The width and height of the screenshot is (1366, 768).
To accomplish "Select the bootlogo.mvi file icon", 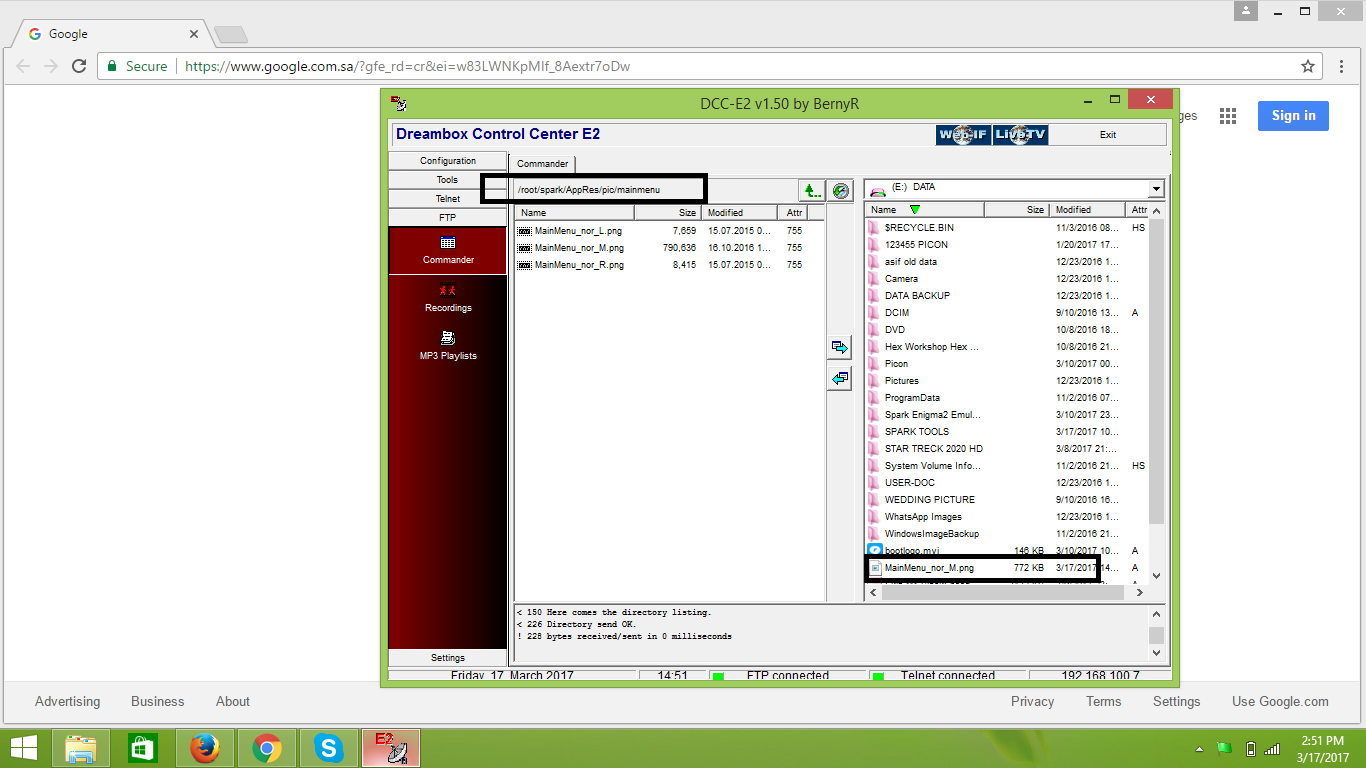I will click(x=875, y=551).
